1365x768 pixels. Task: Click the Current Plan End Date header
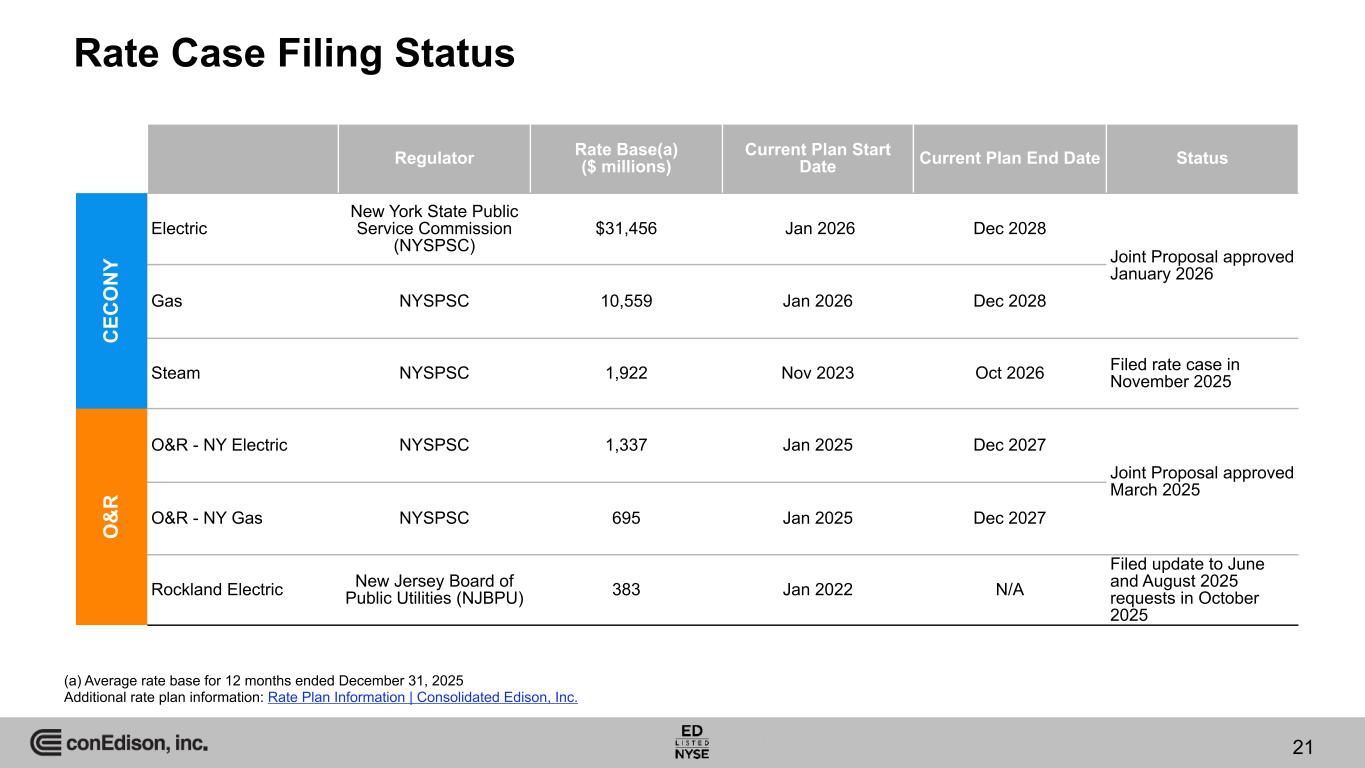pyautogui.click(x=1009, y=158)
